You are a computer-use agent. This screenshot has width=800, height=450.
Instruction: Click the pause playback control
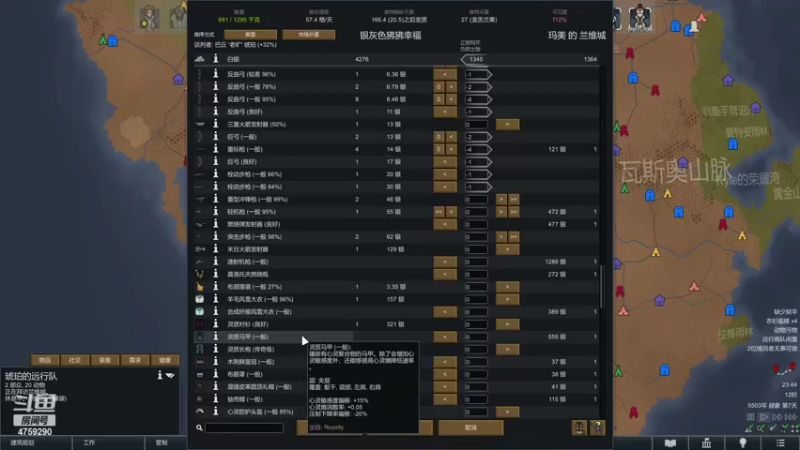(x=751, y=417)
